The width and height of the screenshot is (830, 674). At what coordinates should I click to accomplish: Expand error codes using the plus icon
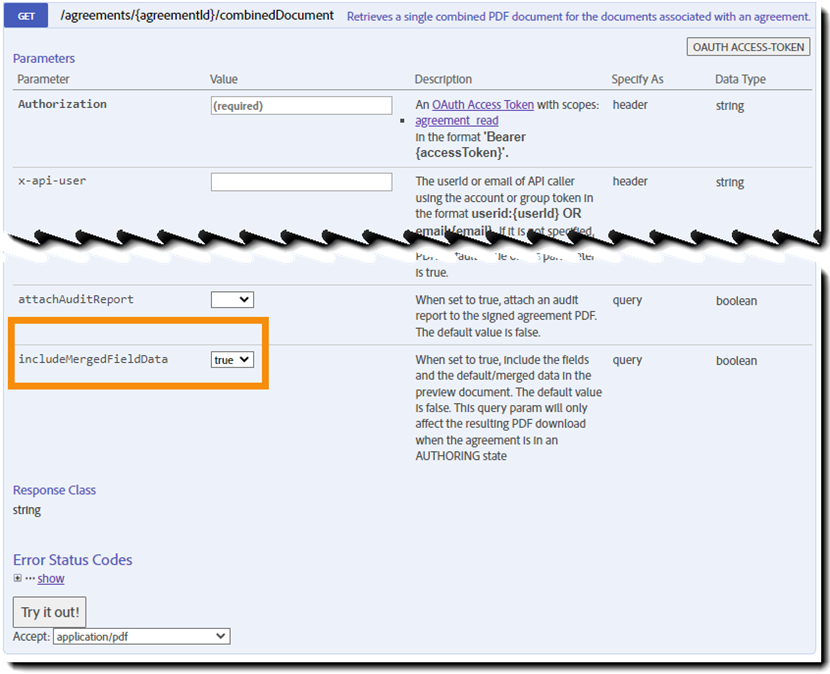(16, 578)
